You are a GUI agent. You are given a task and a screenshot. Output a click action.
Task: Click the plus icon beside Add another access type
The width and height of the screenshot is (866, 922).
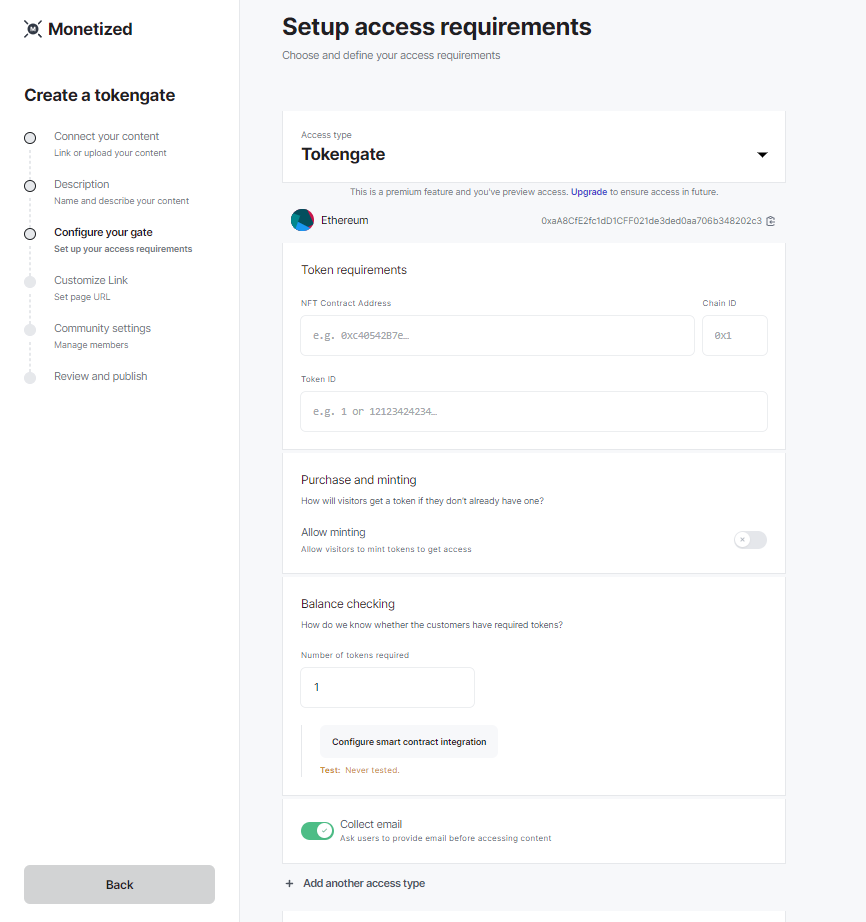(289, 883)
